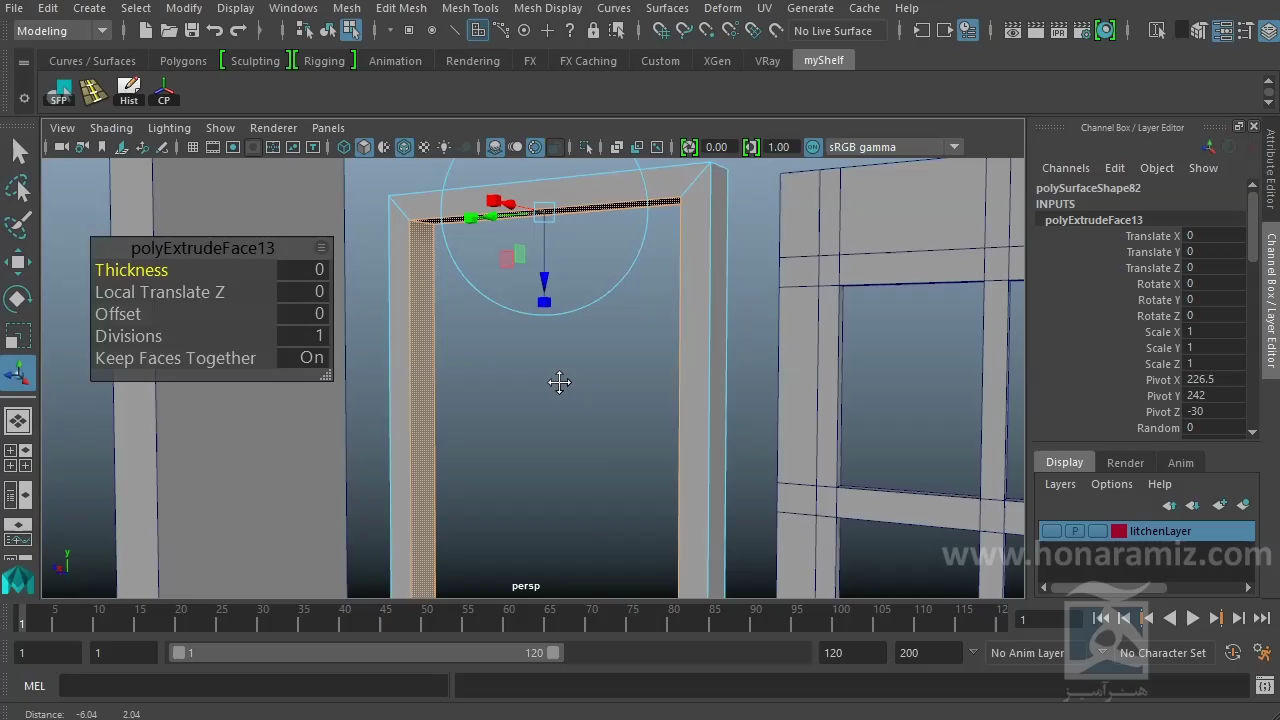
Task: Open the Modeling menu set dropdown
Action: coord(61,31)
